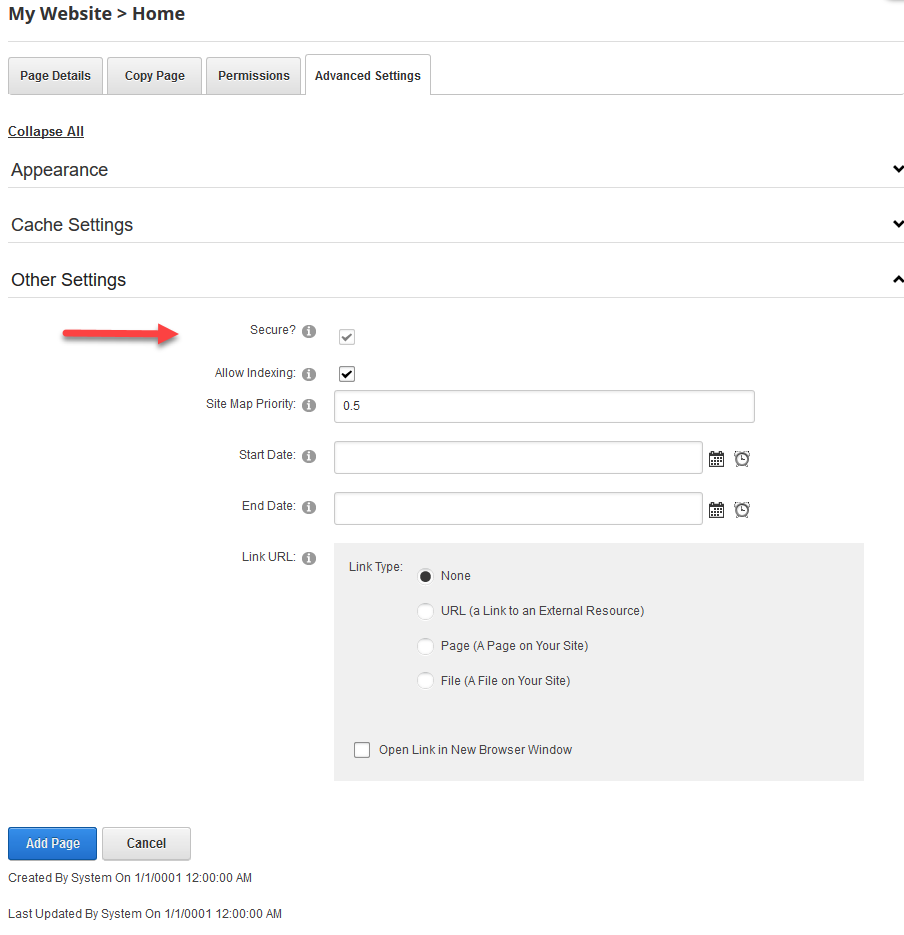Click the Collapse All link
This screenshot has width=904, height=935.
(45, 131)
